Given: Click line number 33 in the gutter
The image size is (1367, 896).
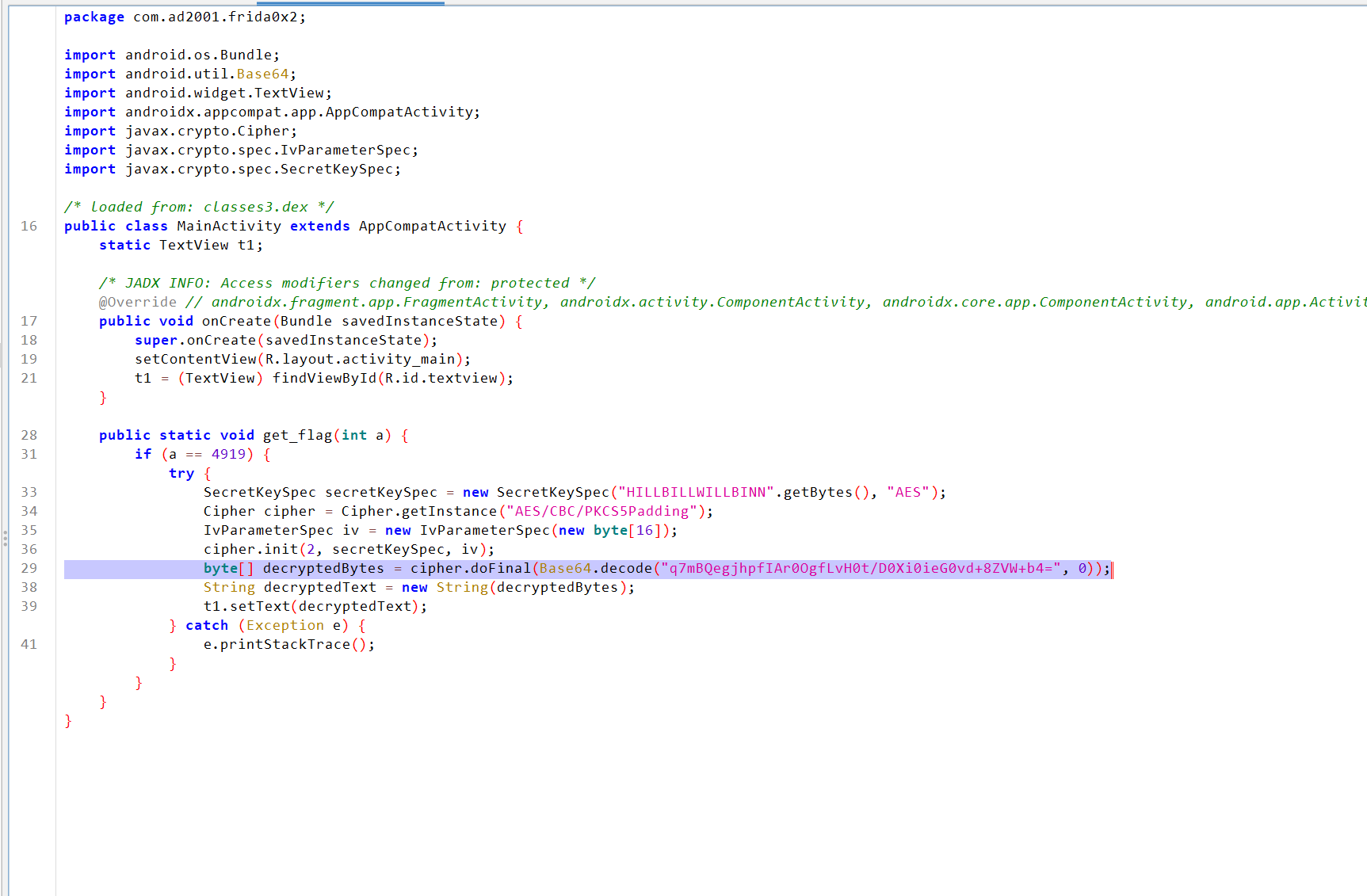Looking at the screenshot, I should click(29, 492).
